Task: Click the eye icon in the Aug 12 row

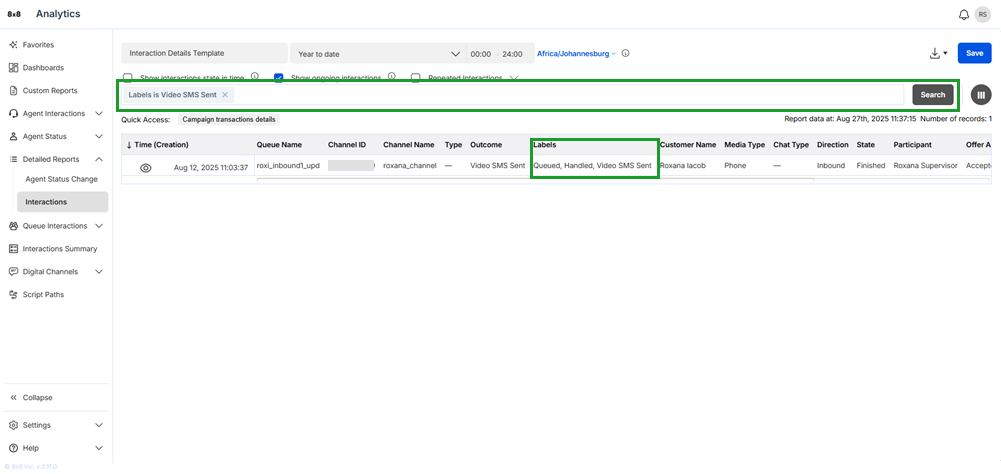Action: click(x=146, y=168)
